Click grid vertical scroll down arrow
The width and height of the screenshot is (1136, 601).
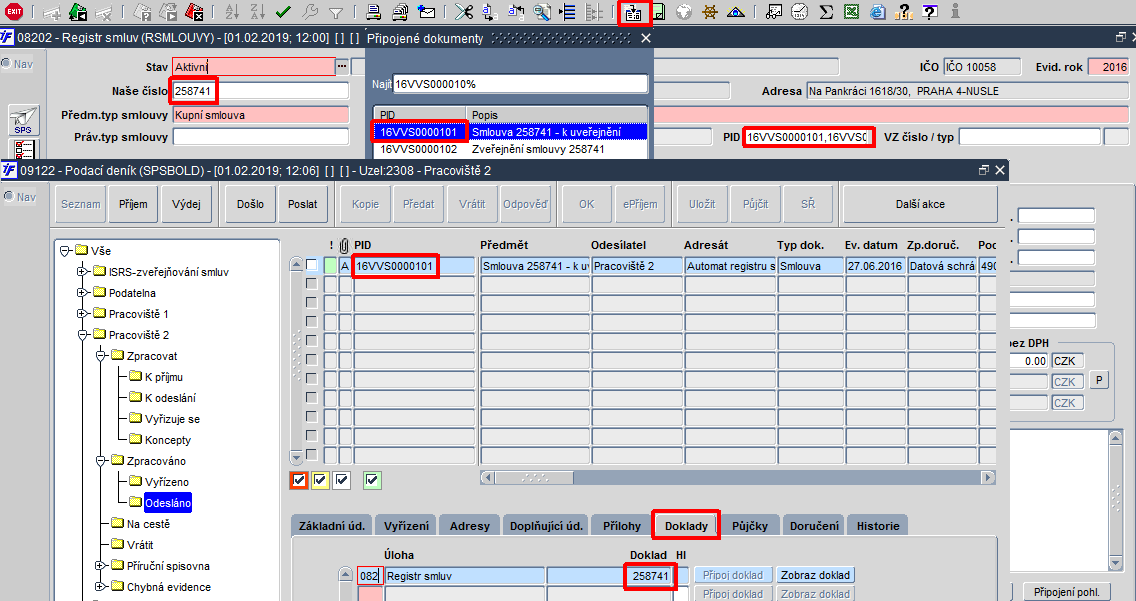(x=296, y=458)
